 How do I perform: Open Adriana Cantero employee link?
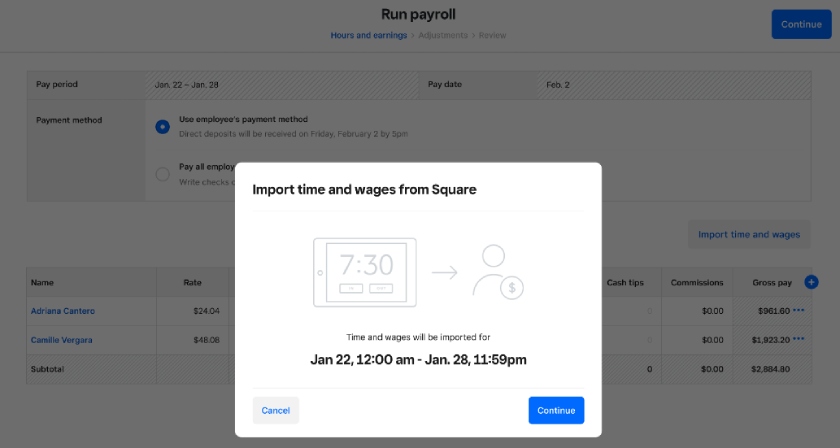pyautogui.click(x=63, y=311)
